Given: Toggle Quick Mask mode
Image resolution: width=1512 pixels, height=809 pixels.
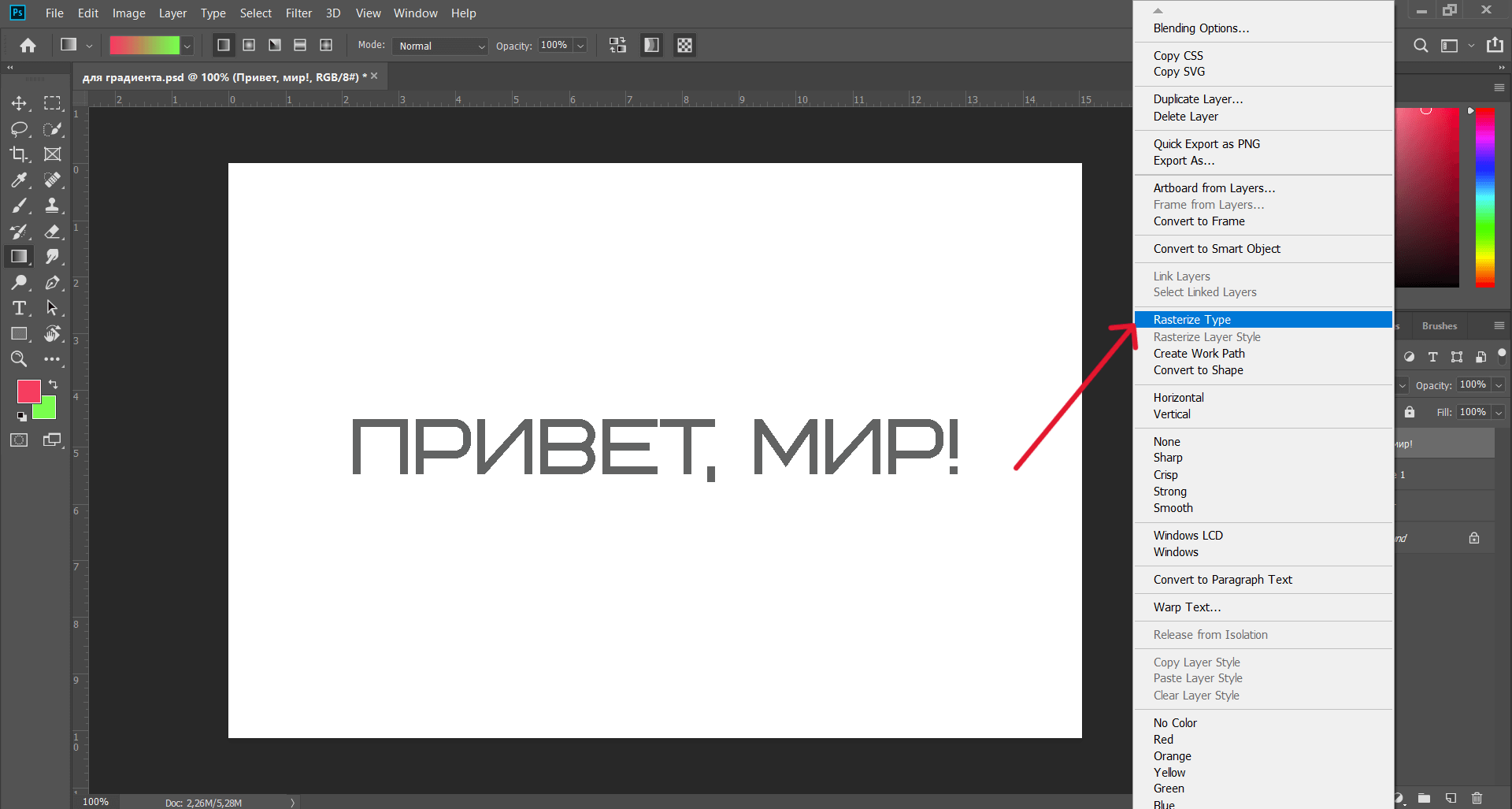Looking at the screenshot, I should [19, 440].
